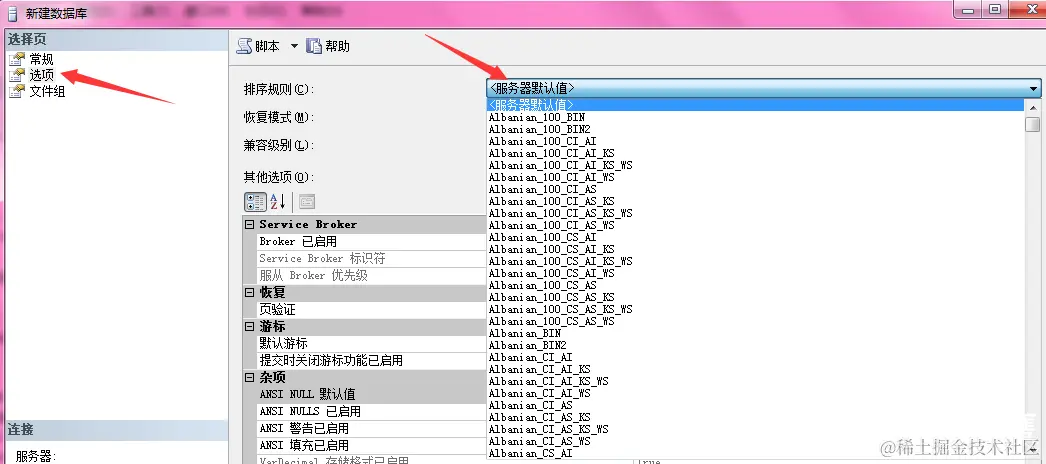Select Albanian_CI_AI collation

(x=755, y=357)
